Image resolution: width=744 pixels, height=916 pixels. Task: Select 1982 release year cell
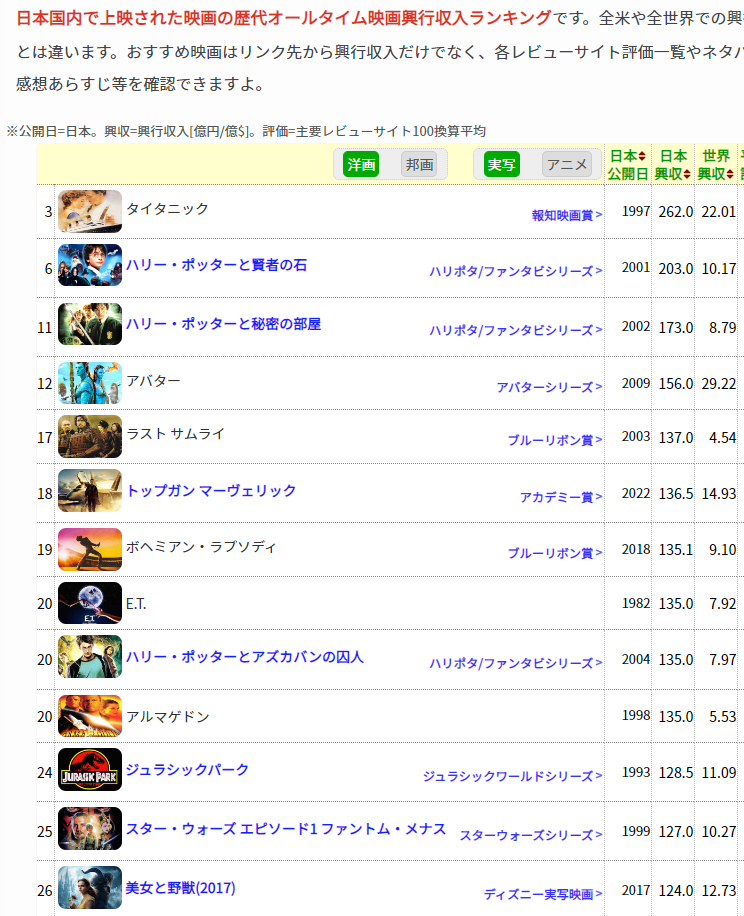pos(636,603)
